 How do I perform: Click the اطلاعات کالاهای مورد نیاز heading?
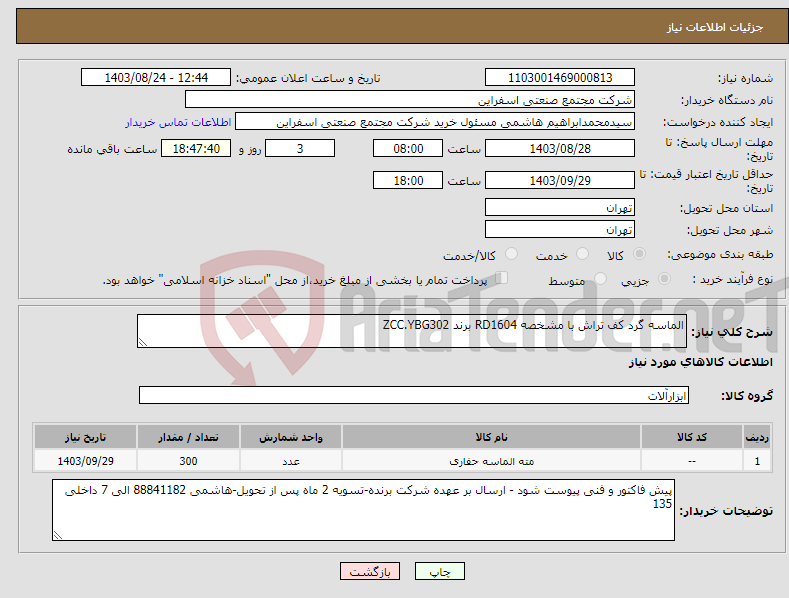point(700,362)
